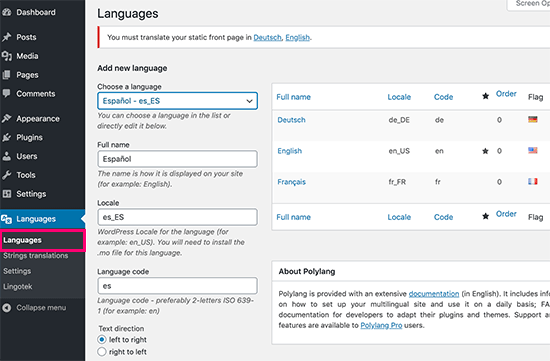Click the Dashboard gauge icon

click(x=6, y=12)
